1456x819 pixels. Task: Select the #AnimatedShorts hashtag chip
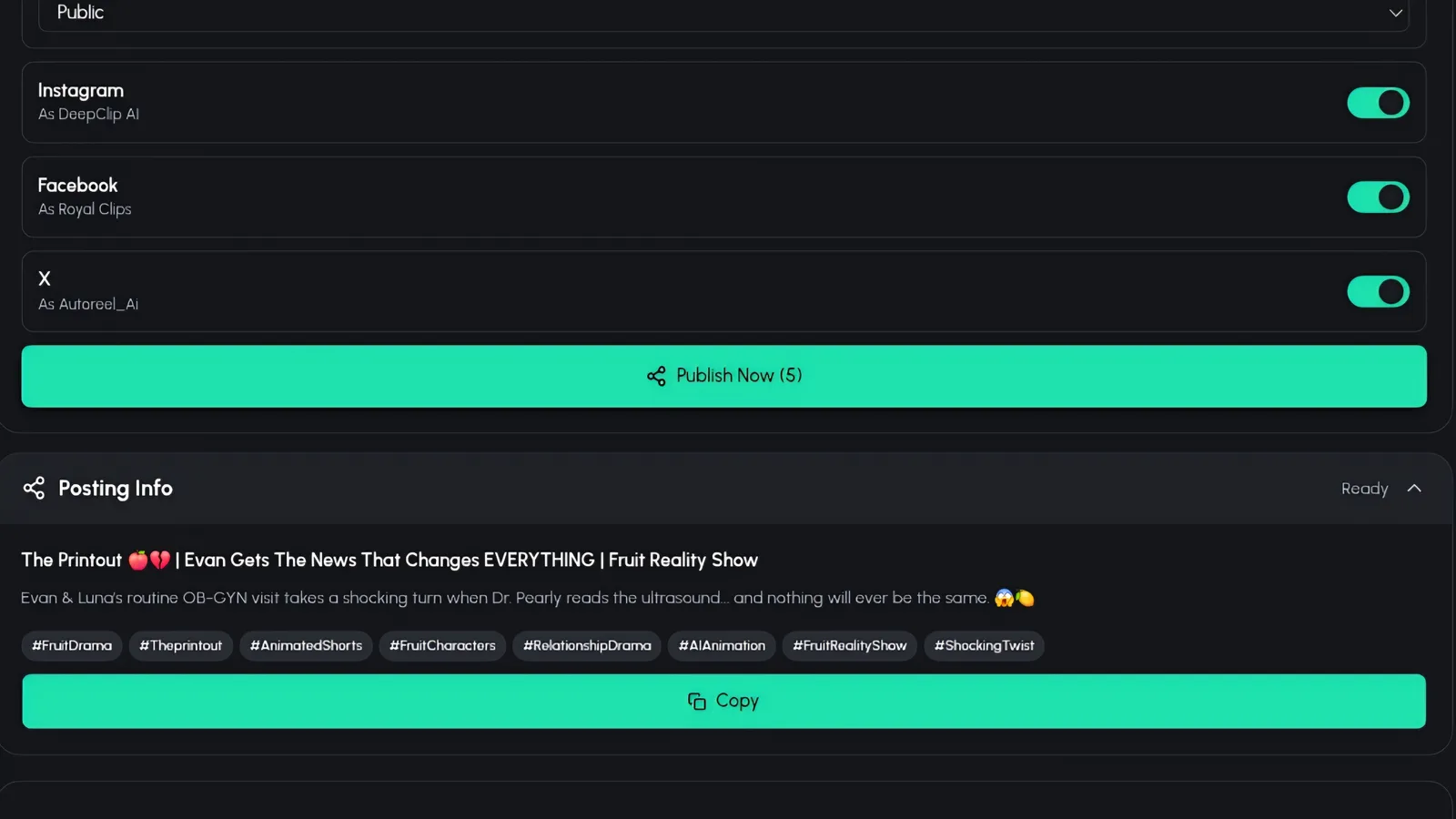point(306,646)
